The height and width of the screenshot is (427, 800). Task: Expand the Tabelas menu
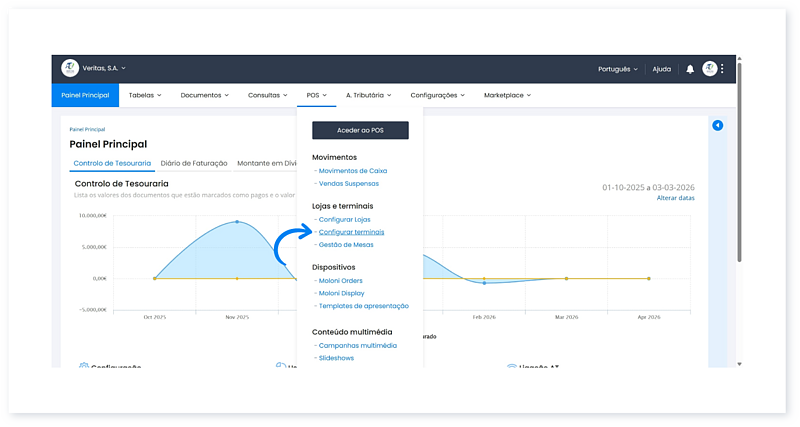point(149,95)
